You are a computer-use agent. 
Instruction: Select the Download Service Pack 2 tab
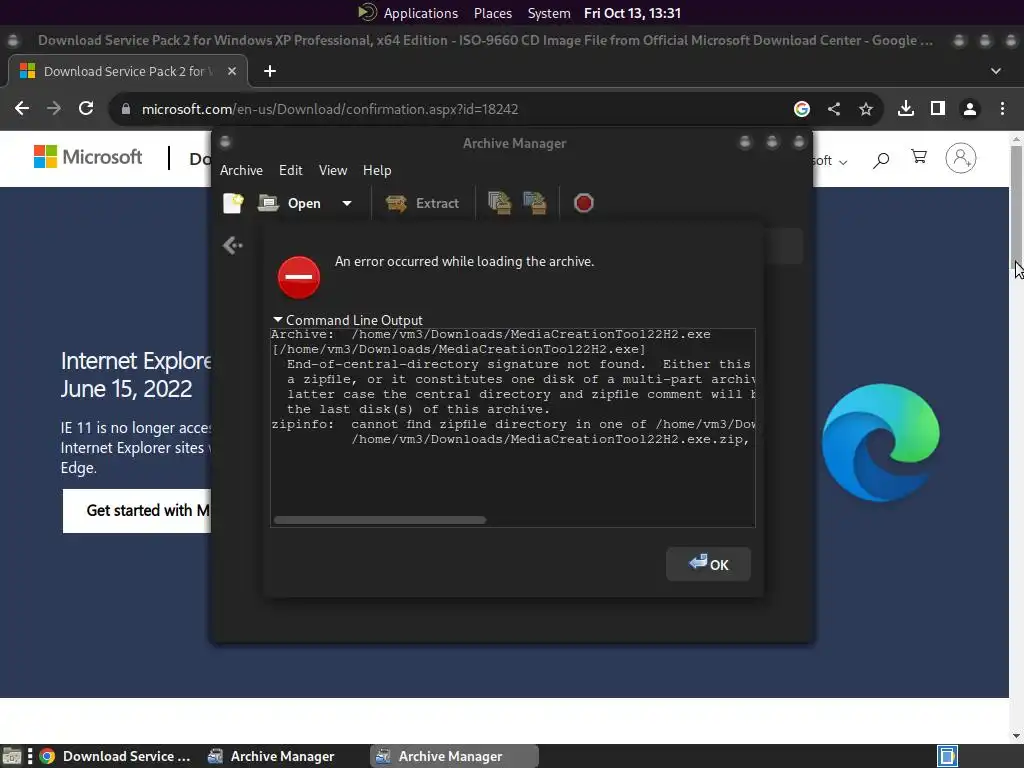[127, 71]
